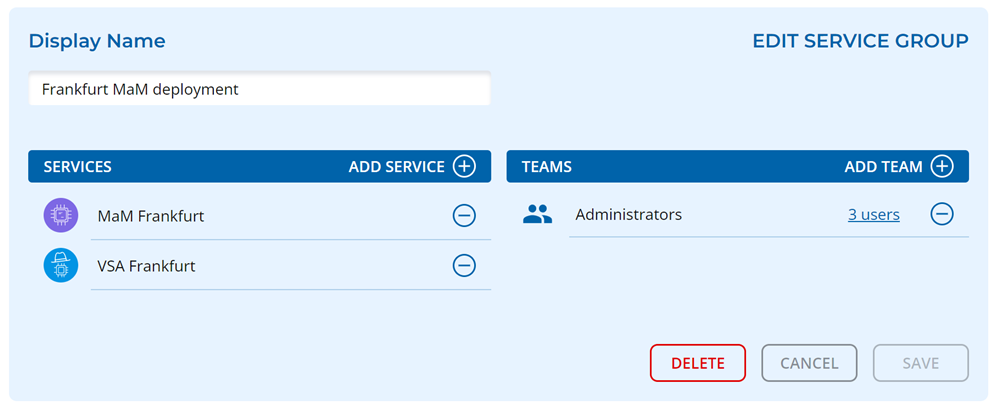Viewport: 999px width, 408px height.
Task: Click the ADD TEAM text label
Action: coord(883,167)
